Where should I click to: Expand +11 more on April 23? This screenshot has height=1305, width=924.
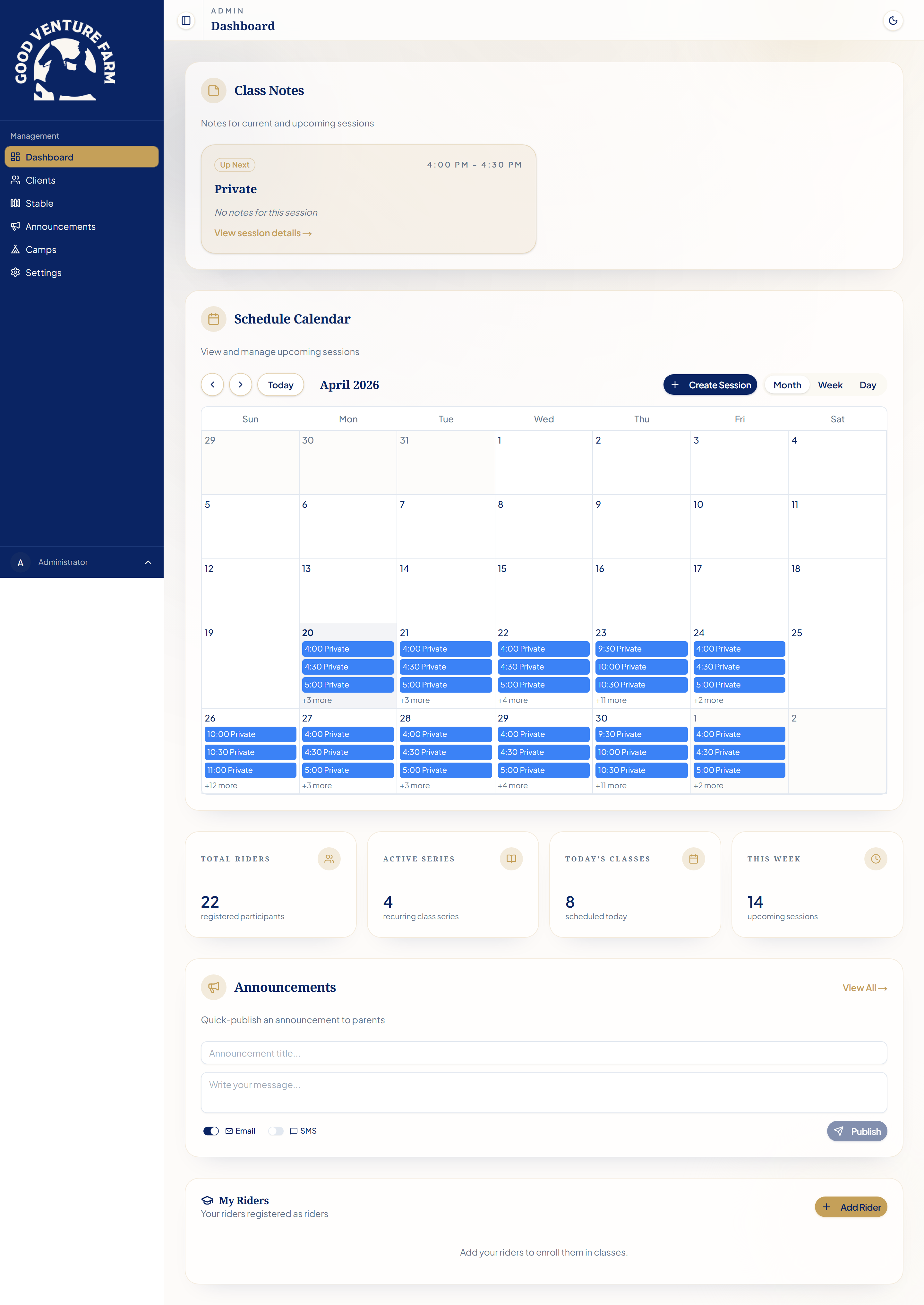click(x=611, y=701)
